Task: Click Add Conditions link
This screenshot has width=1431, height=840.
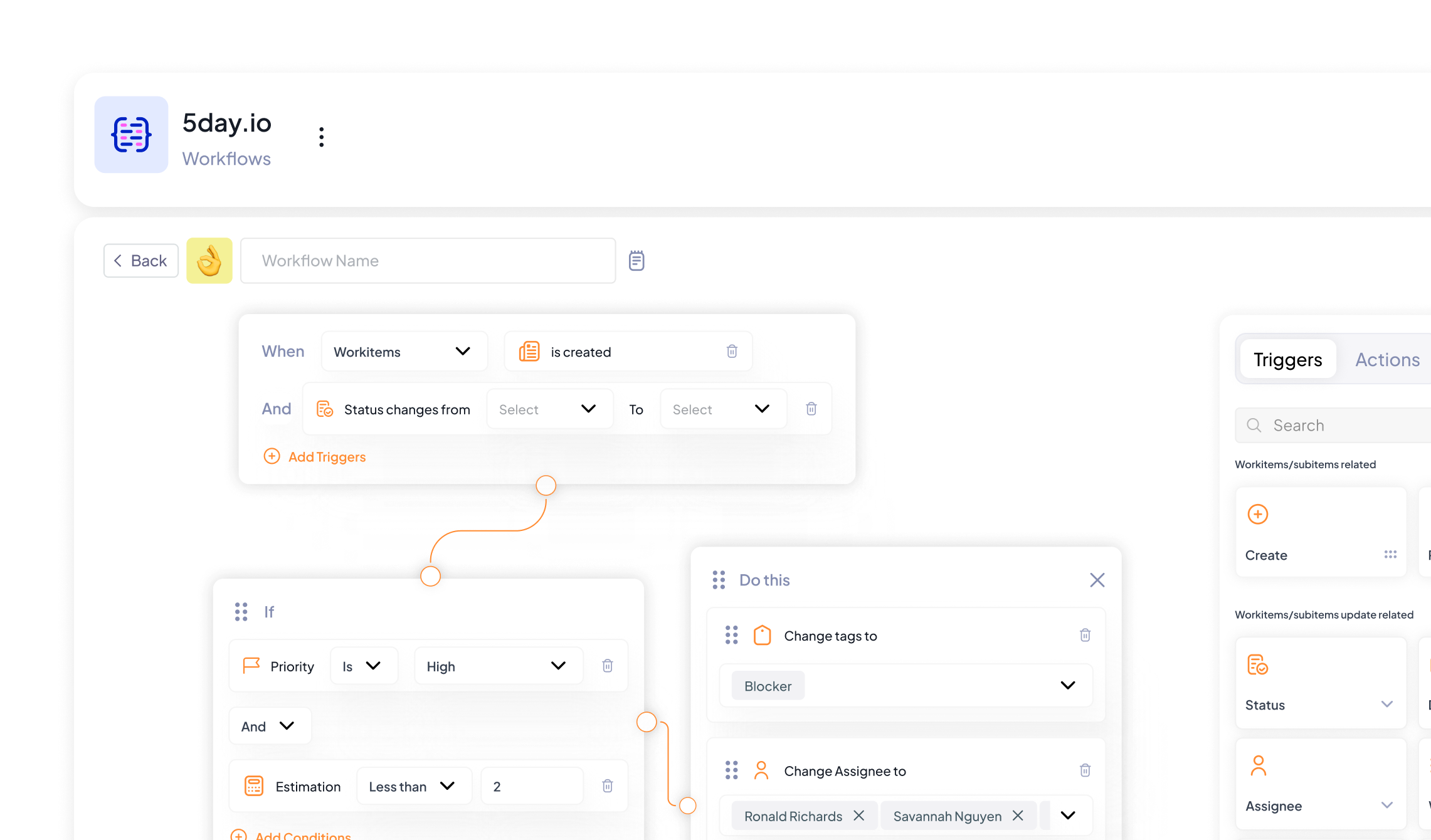Action: pos(291,835)
